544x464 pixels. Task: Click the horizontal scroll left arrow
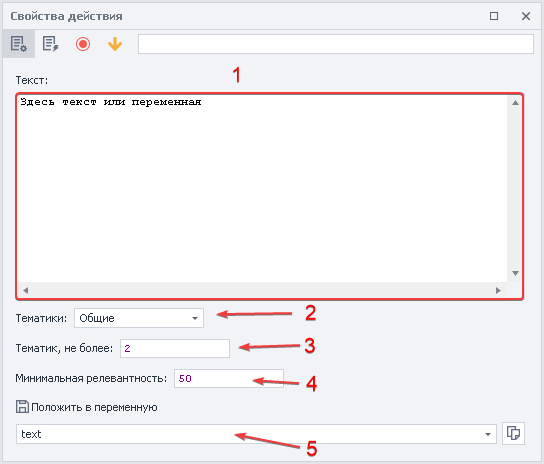(25, 290)
